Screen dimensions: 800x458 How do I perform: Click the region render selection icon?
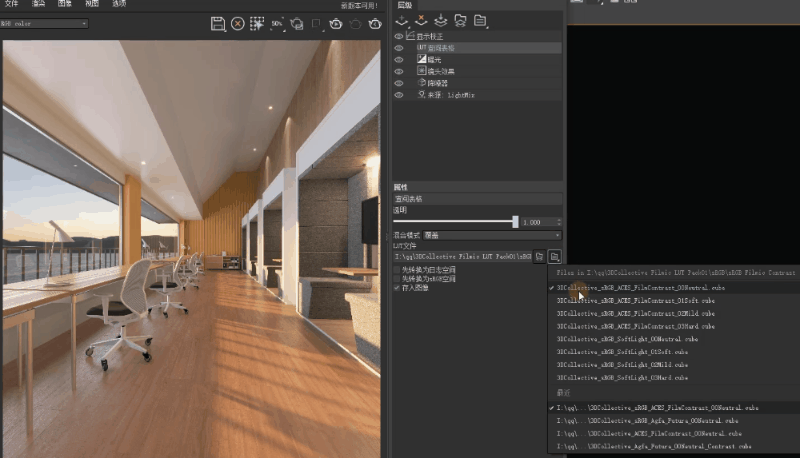pos(256,23)
